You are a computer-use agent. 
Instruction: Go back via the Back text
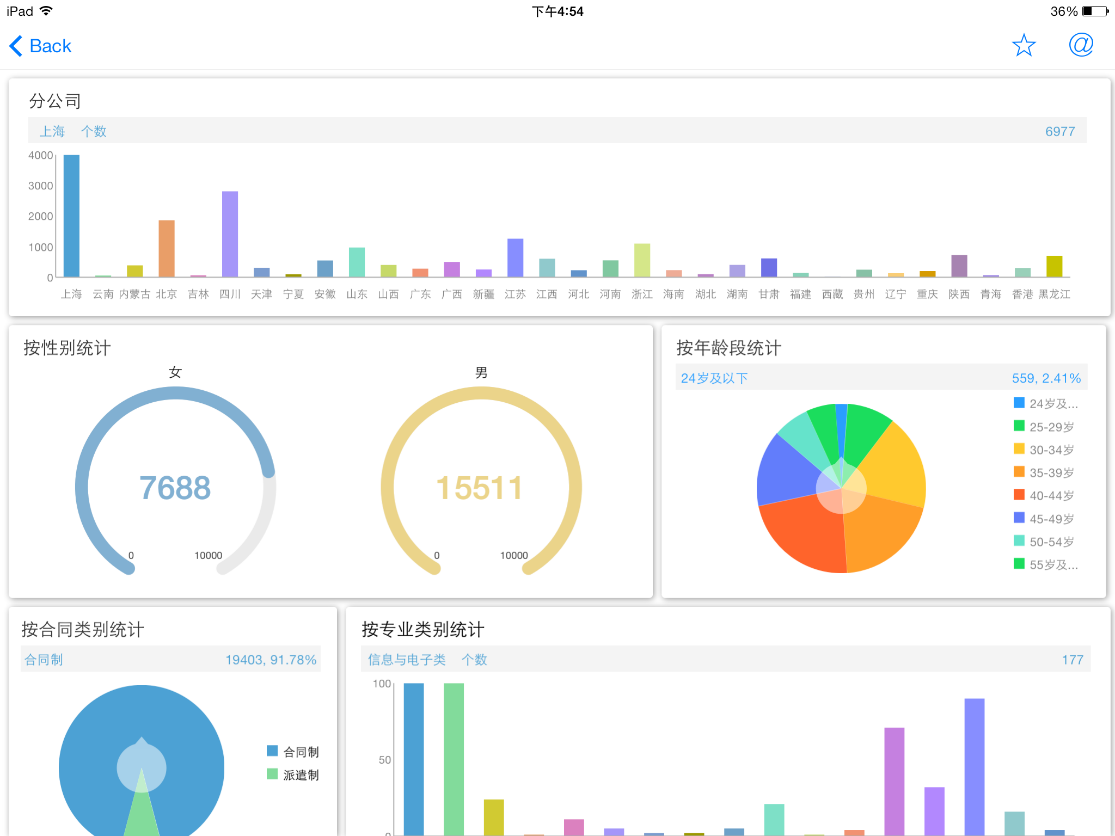tap(50, 46)
